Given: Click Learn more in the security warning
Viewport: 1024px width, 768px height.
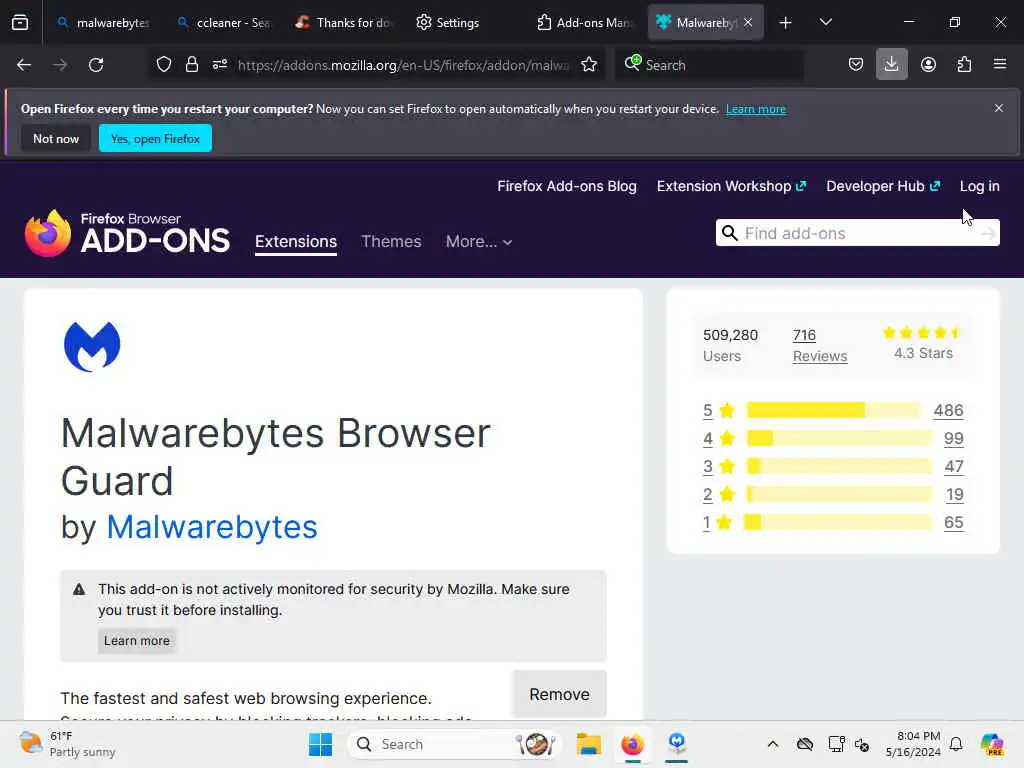Looking at the screenshot, I should coord(136,641).
